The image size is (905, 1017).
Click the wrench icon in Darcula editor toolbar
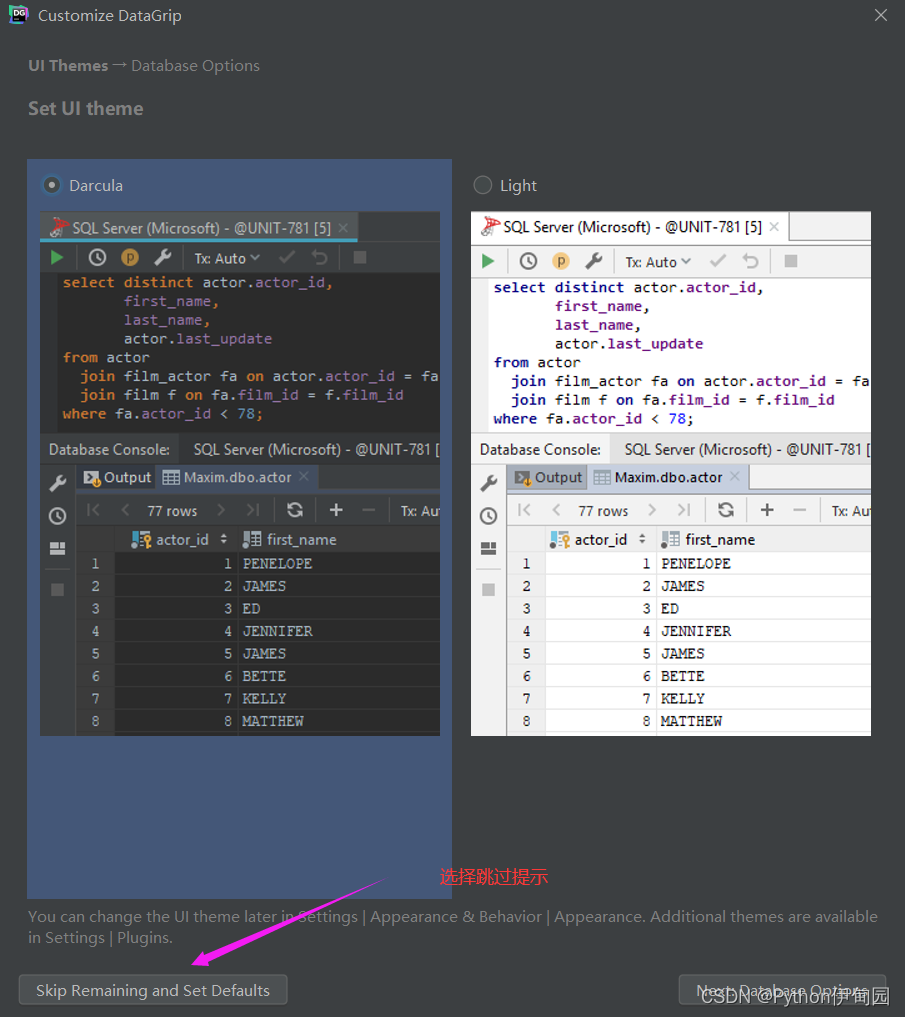pos(163,258)
